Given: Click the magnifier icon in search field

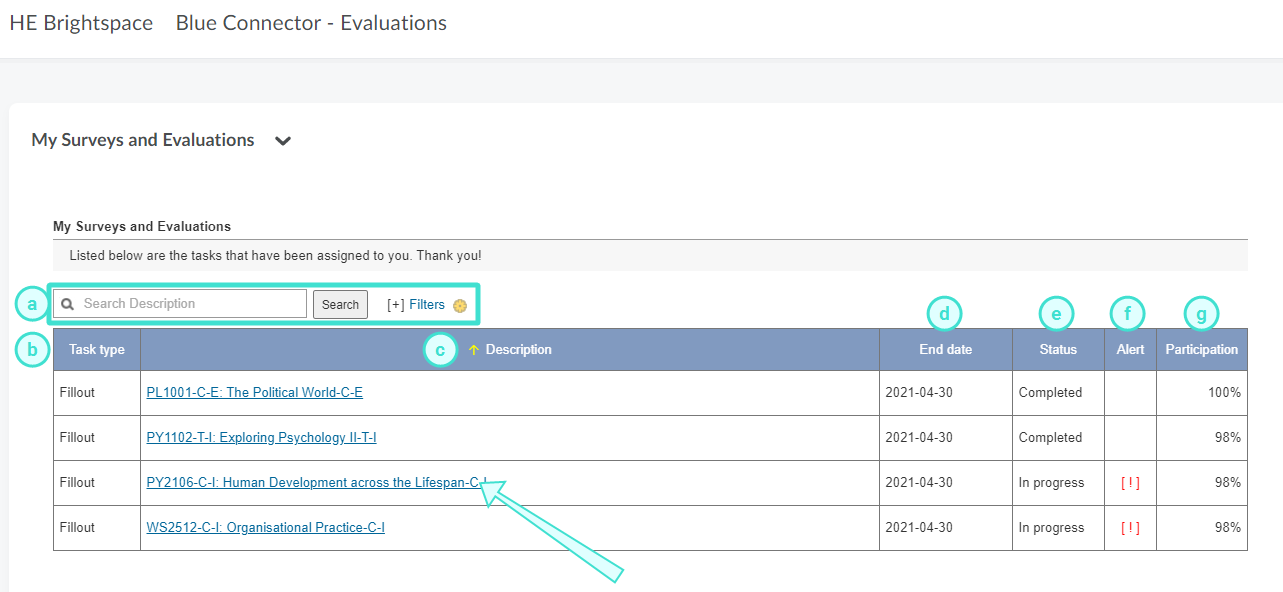Looking at the screenshot, I should coord(67,304).
